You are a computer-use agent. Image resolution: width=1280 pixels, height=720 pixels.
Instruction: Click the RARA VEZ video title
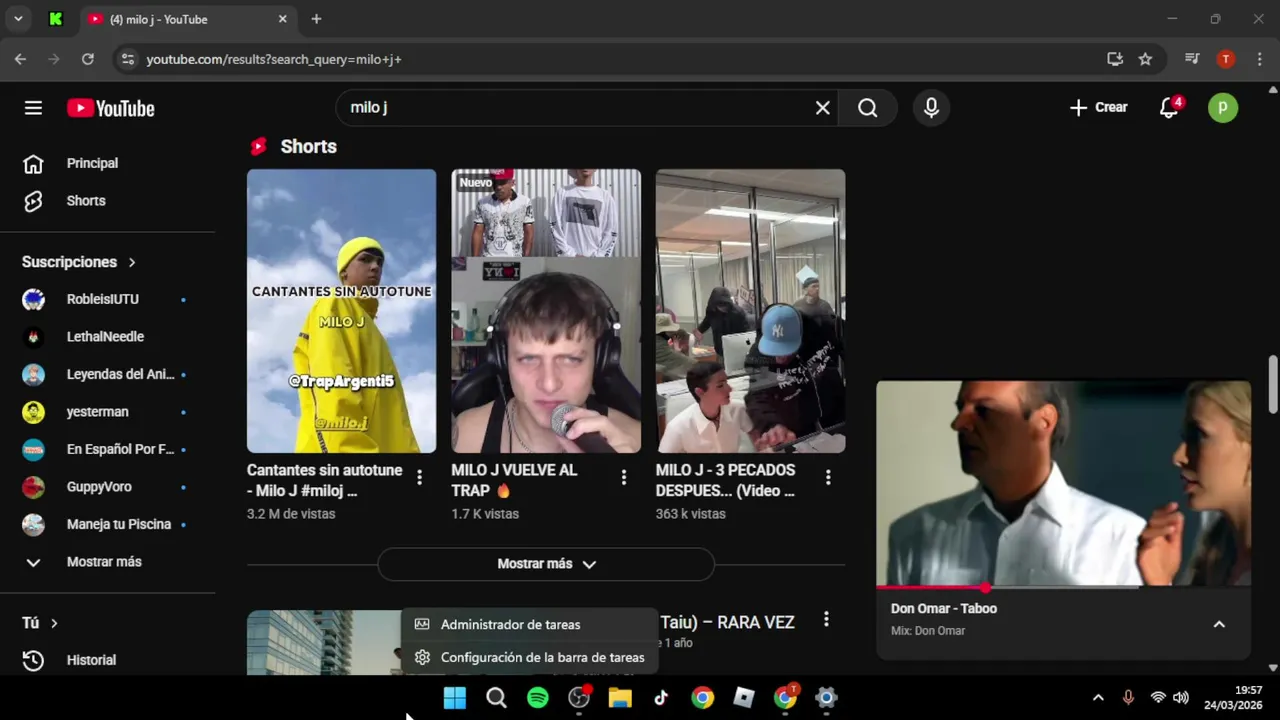(x=727, y=622)
